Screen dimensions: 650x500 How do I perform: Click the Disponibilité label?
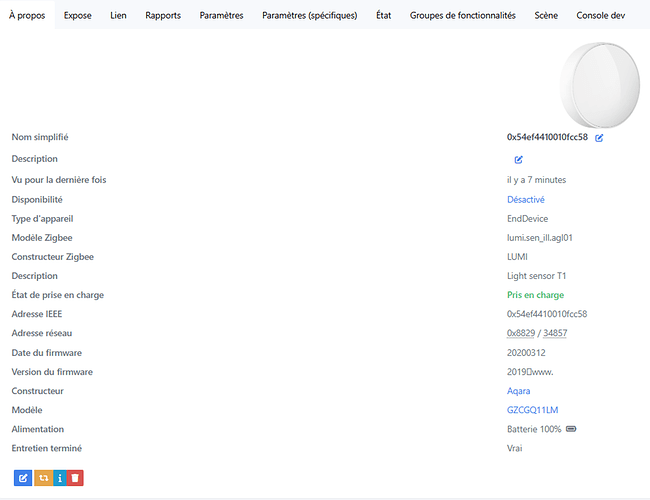tap(37, 200)
